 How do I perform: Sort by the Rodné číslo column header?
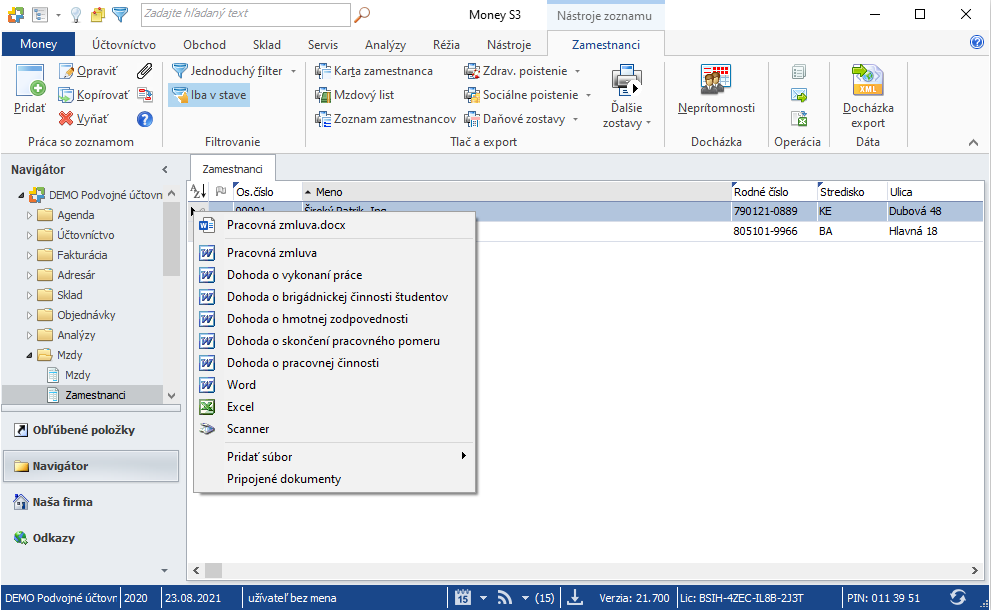(774, 192)
